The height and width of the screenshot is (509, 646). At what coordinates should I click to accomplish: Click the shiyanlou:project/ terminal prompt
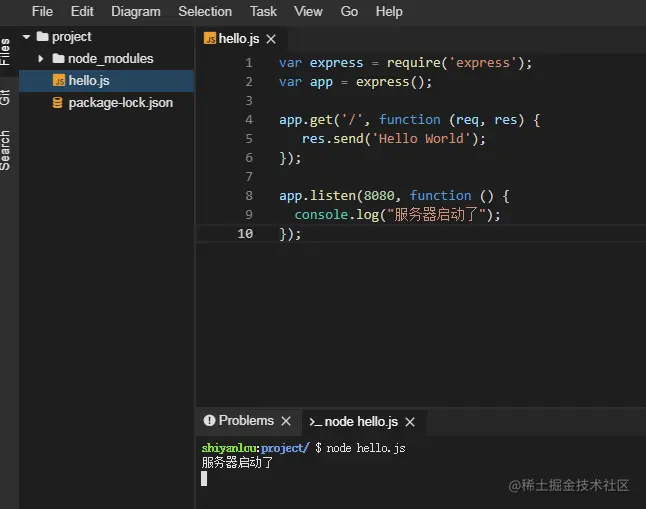pyautogui.click(x=255, y=448)
